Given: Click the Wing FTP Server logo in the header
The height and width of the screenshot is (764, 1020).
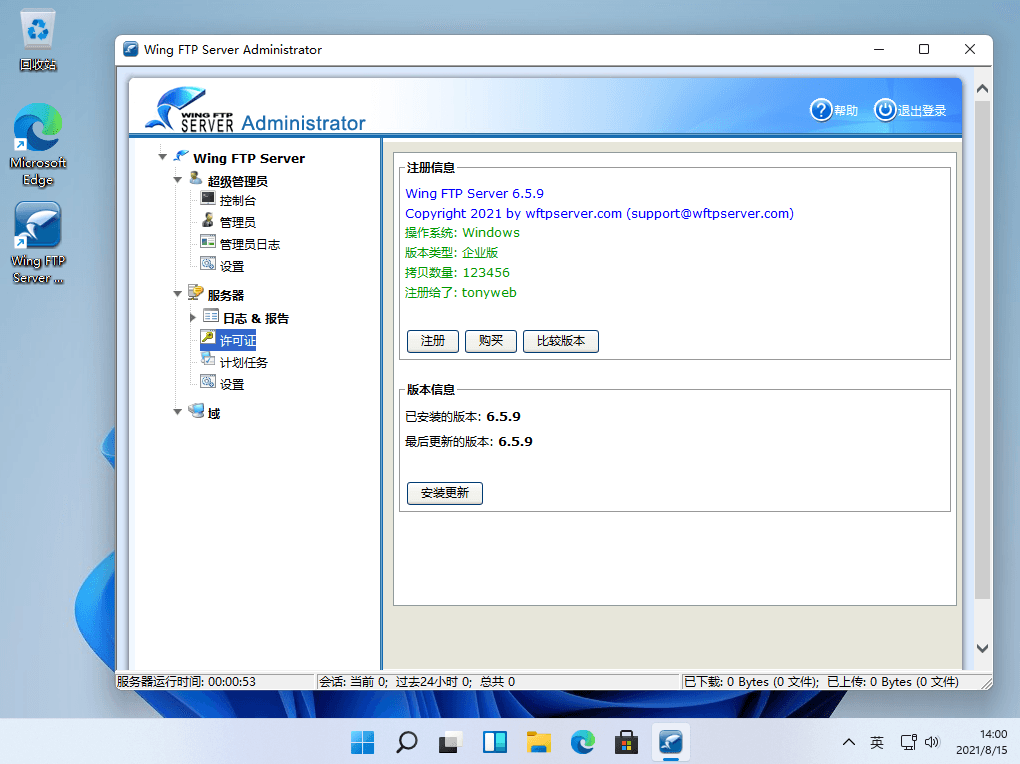Looking at the screenshot, I should 189,109.
